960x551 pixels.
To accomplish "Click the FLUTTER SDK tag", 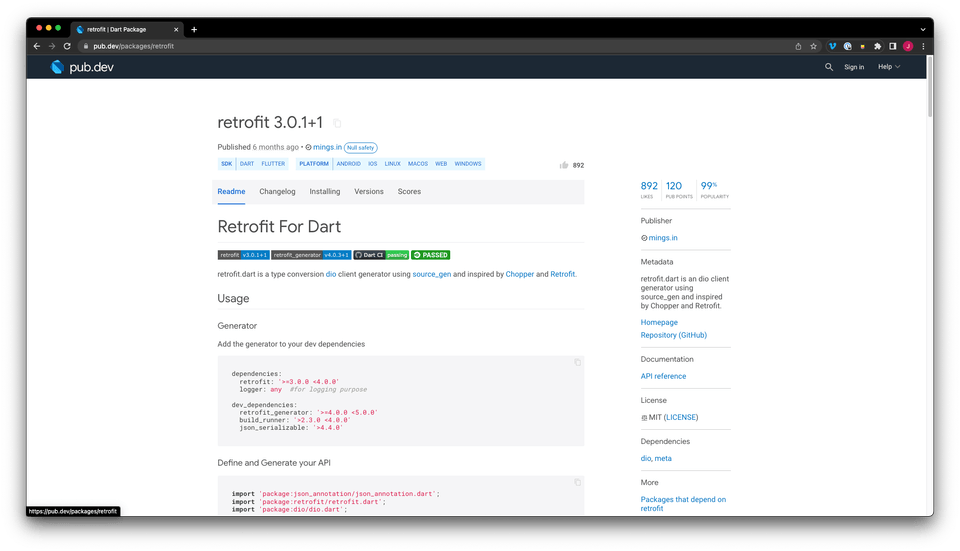I will (x=273, y=164).
